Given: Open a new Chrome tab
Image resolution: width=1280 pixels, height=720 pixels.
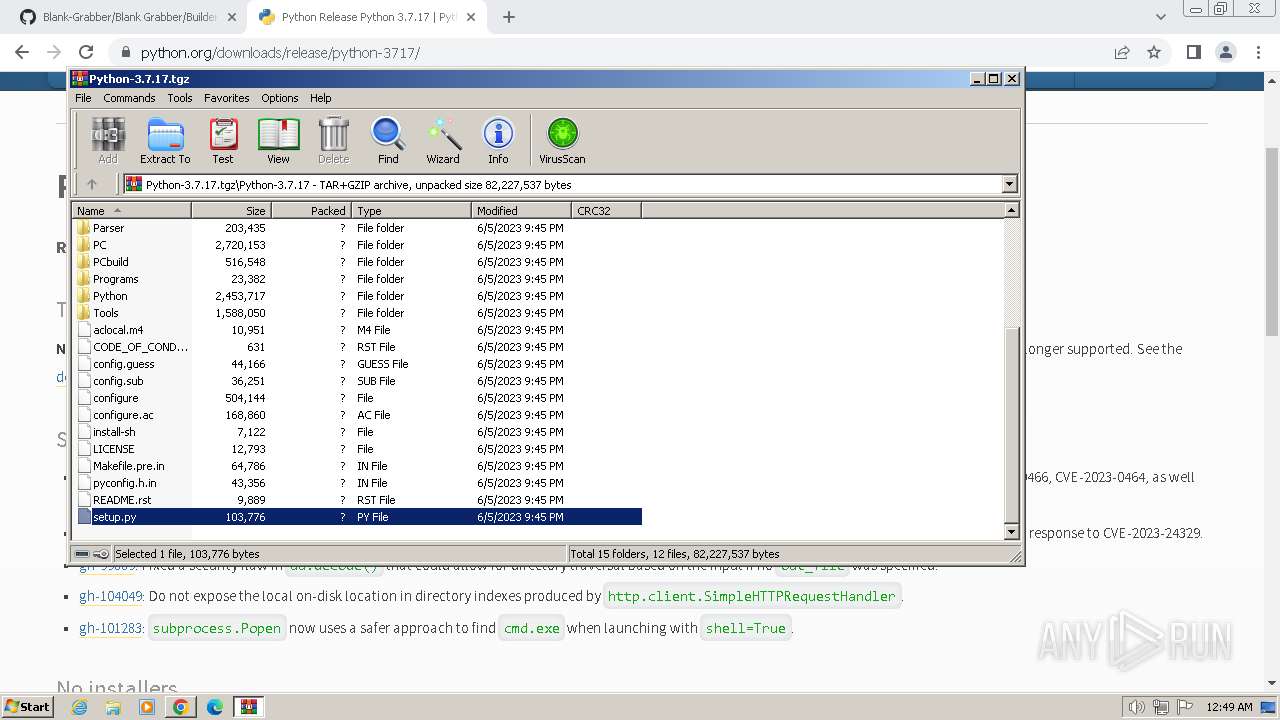Looking at the screenshot, I should (509, 17).
